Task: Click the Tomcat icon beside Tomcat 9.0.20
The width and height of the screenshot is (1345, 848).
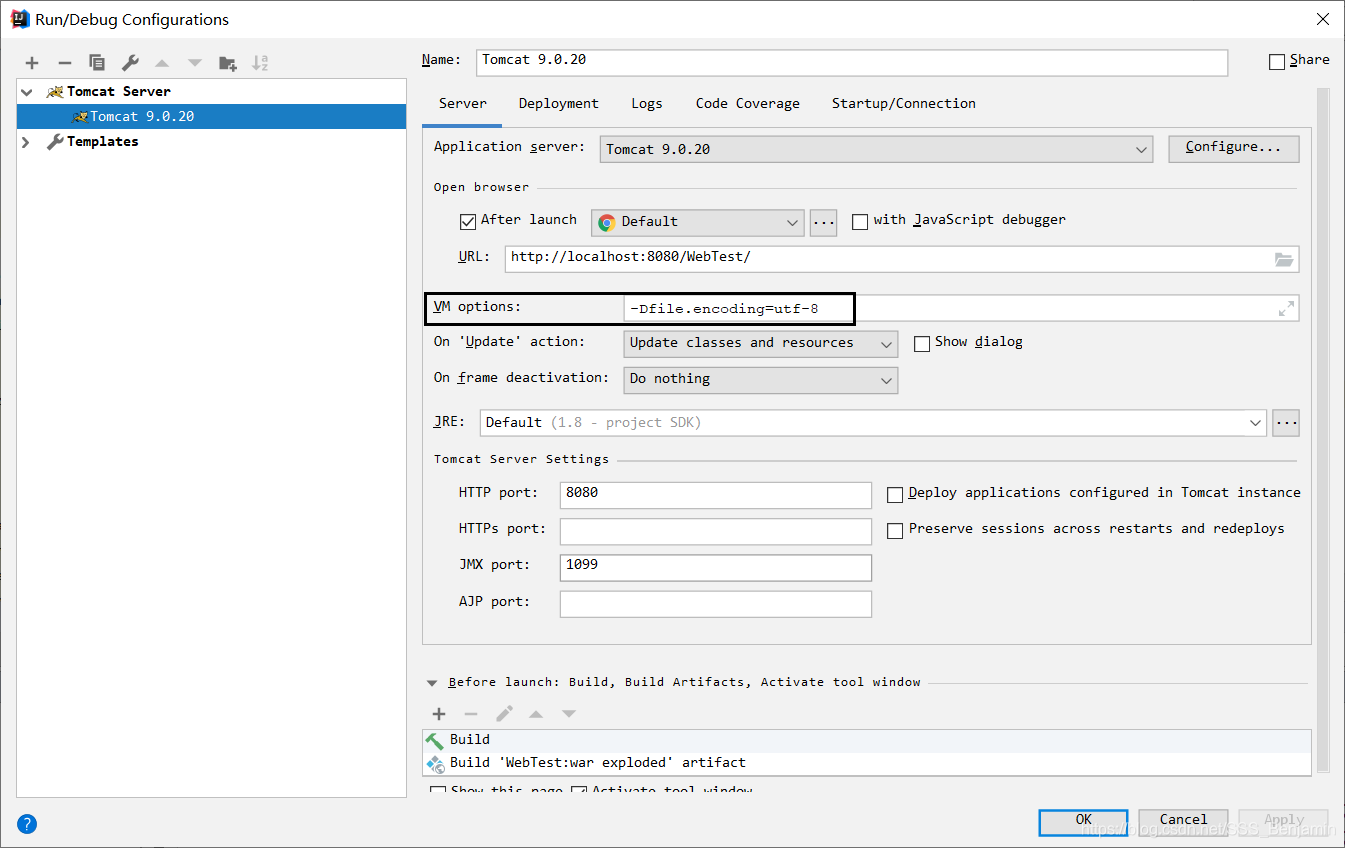Action: pos(80,117)
